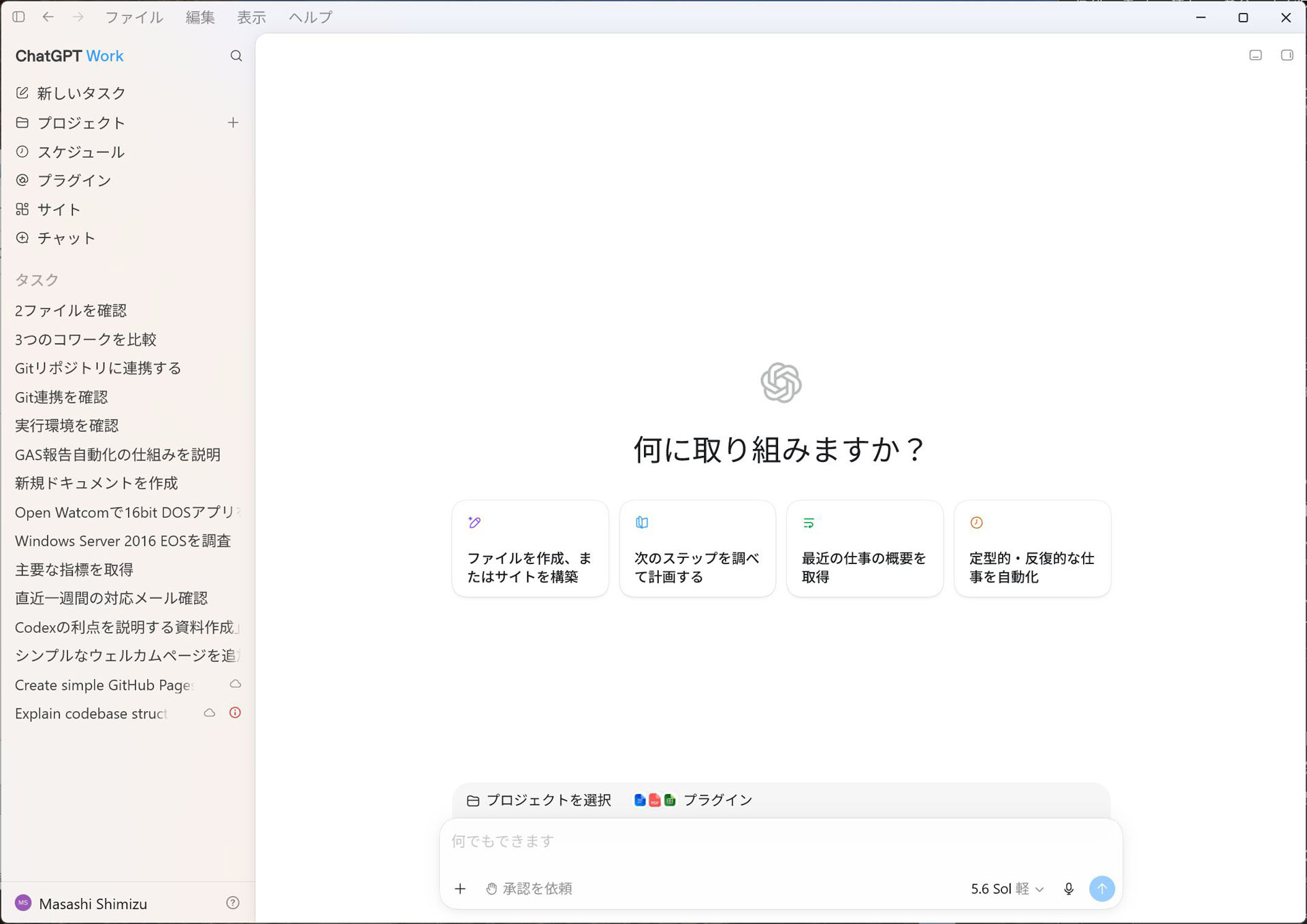Click the microphone voice input icon

coord(1069,889)
